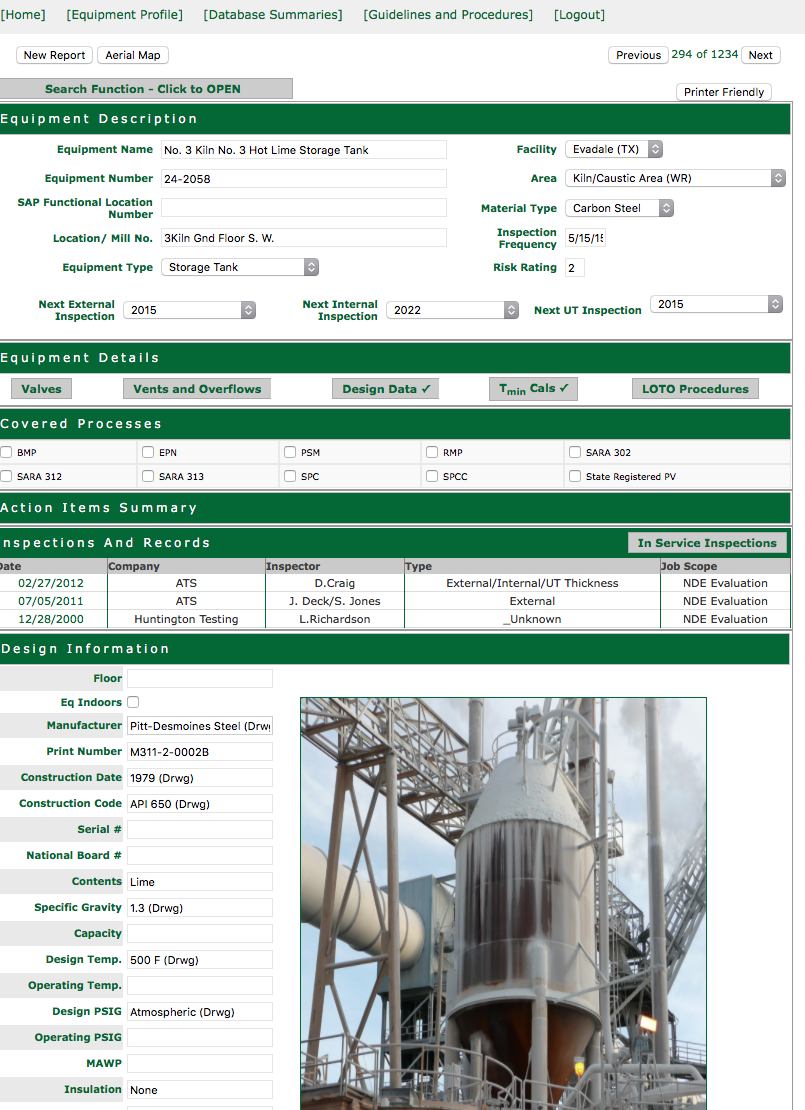The width and height of the screenshot is (805, 1110).
Task: Change the Next Internal Inspection year
Action: pos(452,310)
